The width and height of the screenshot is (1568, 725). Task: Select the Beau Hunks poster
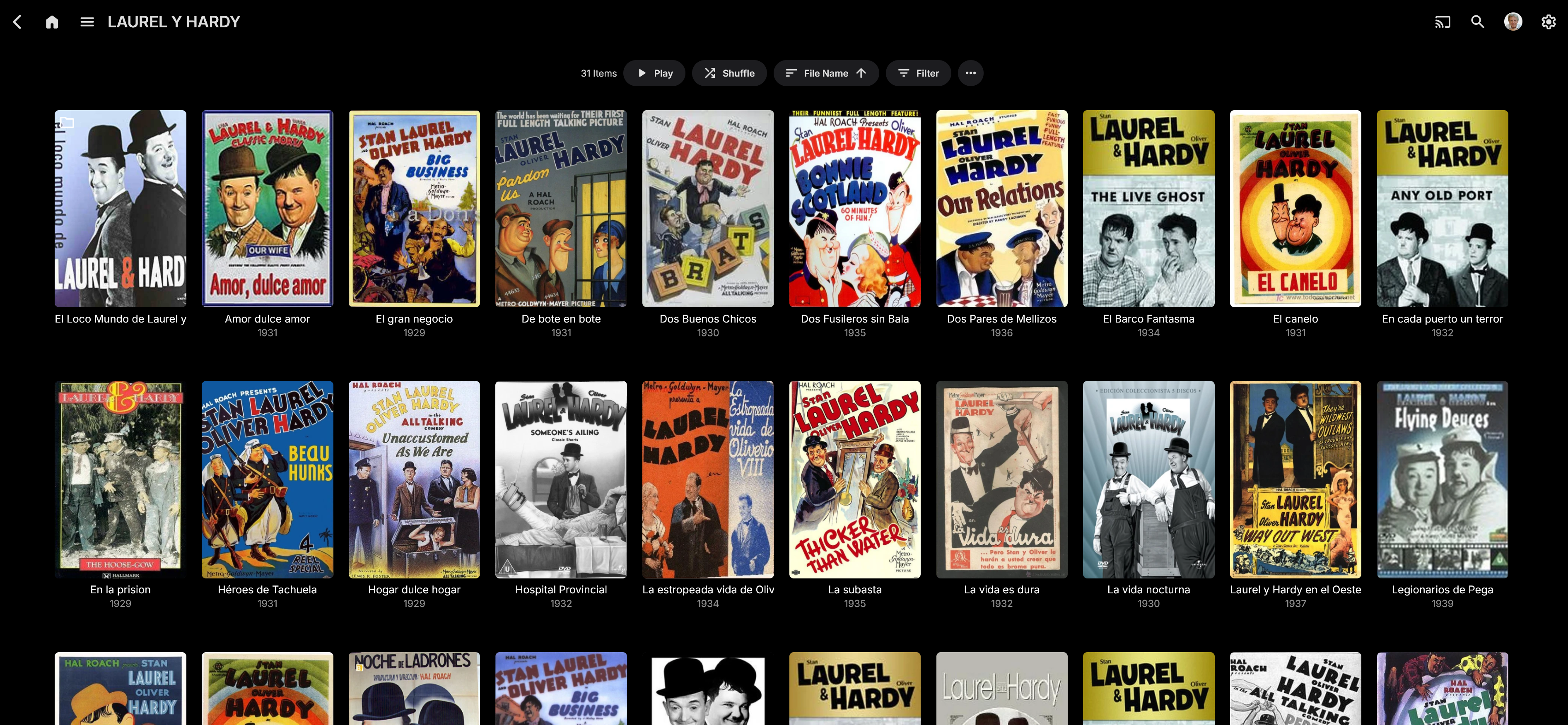coord(267,479)
